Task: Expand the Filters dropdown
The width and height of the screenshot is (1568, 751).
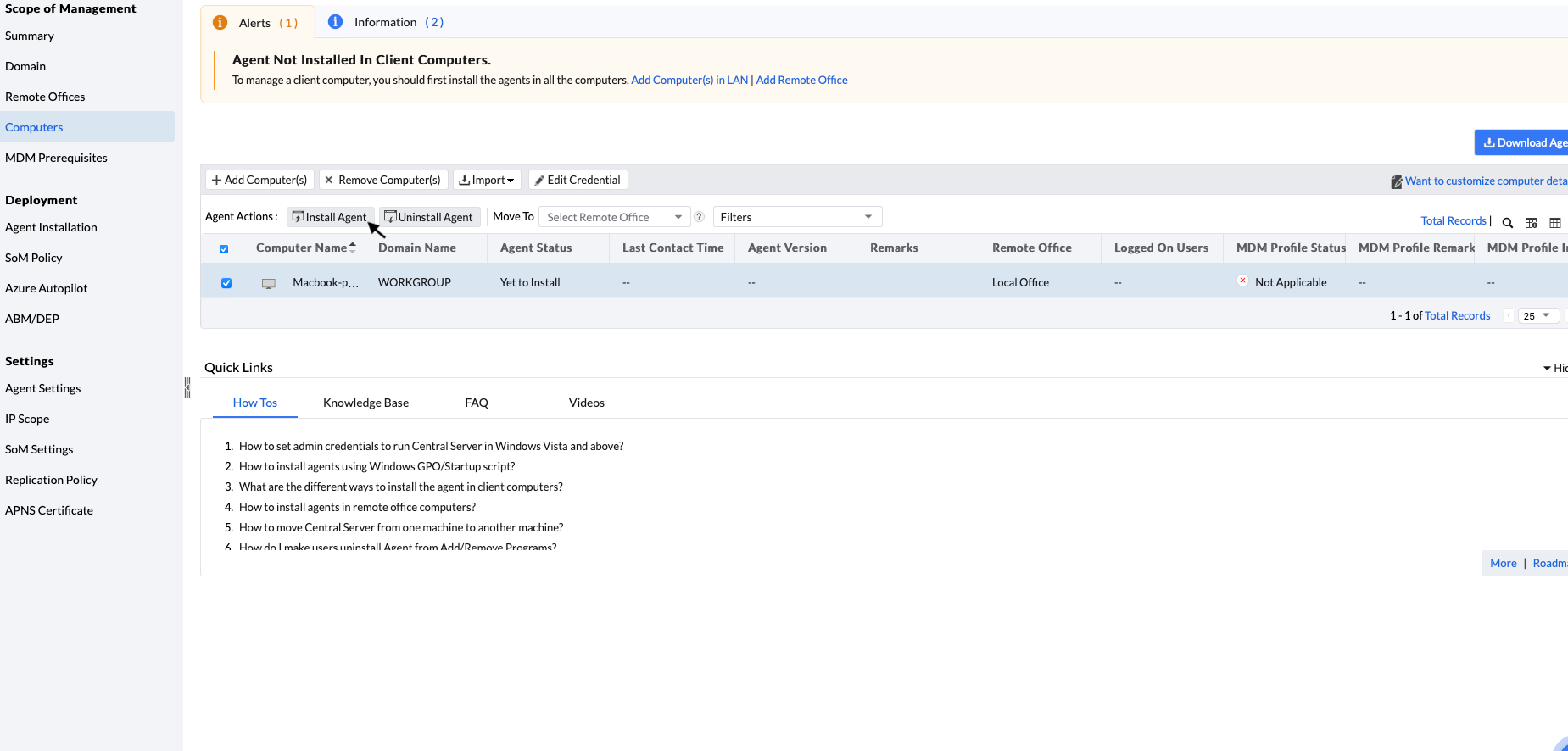Action: click(x=796, y=217)
